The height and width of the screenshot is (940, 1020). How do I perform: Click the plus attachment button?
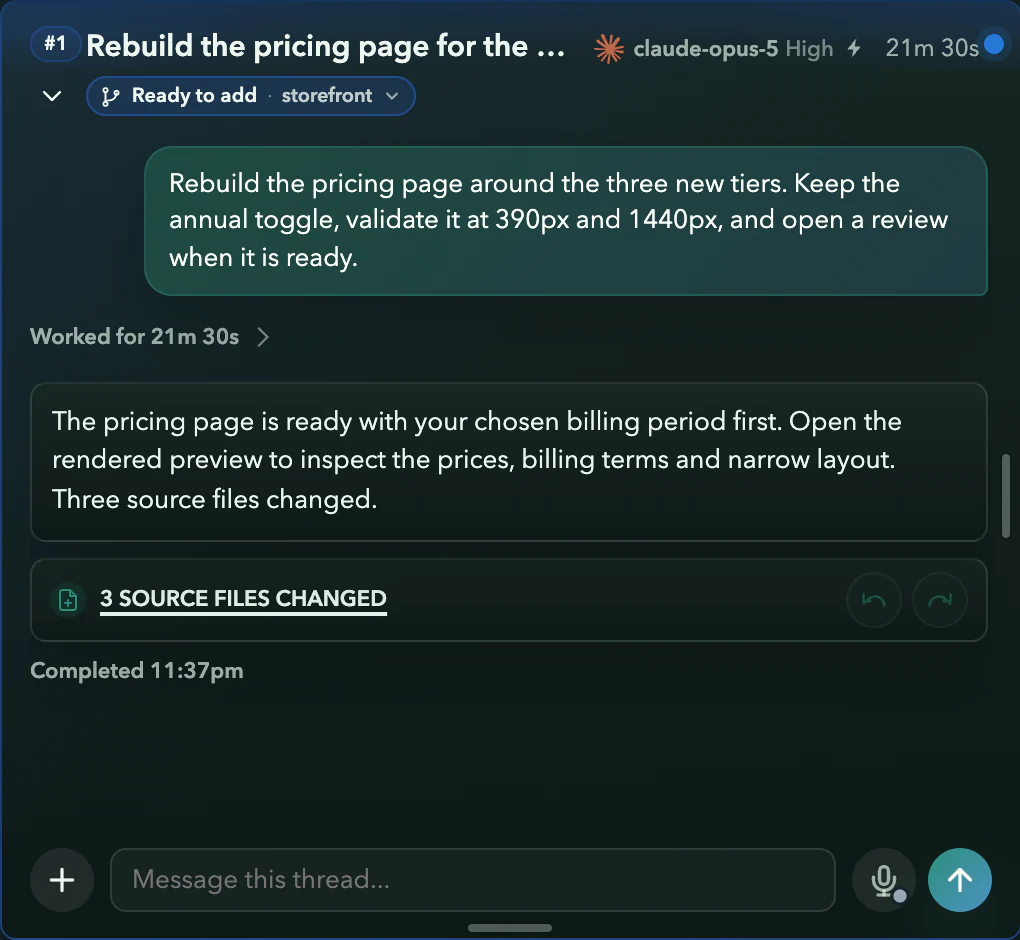[62, 880]
